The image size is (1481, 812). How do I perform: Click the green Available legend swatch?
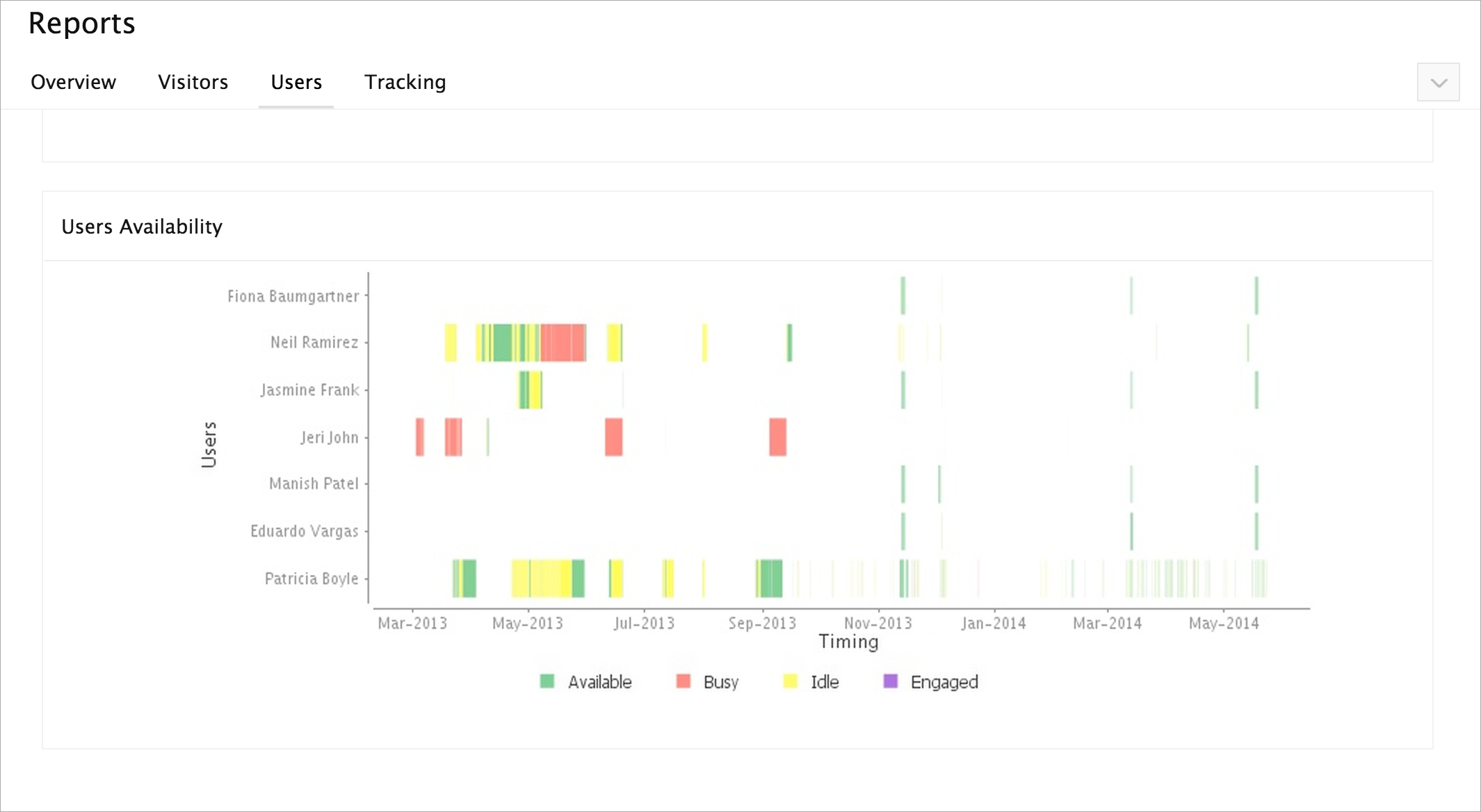(x=547, y=681)
